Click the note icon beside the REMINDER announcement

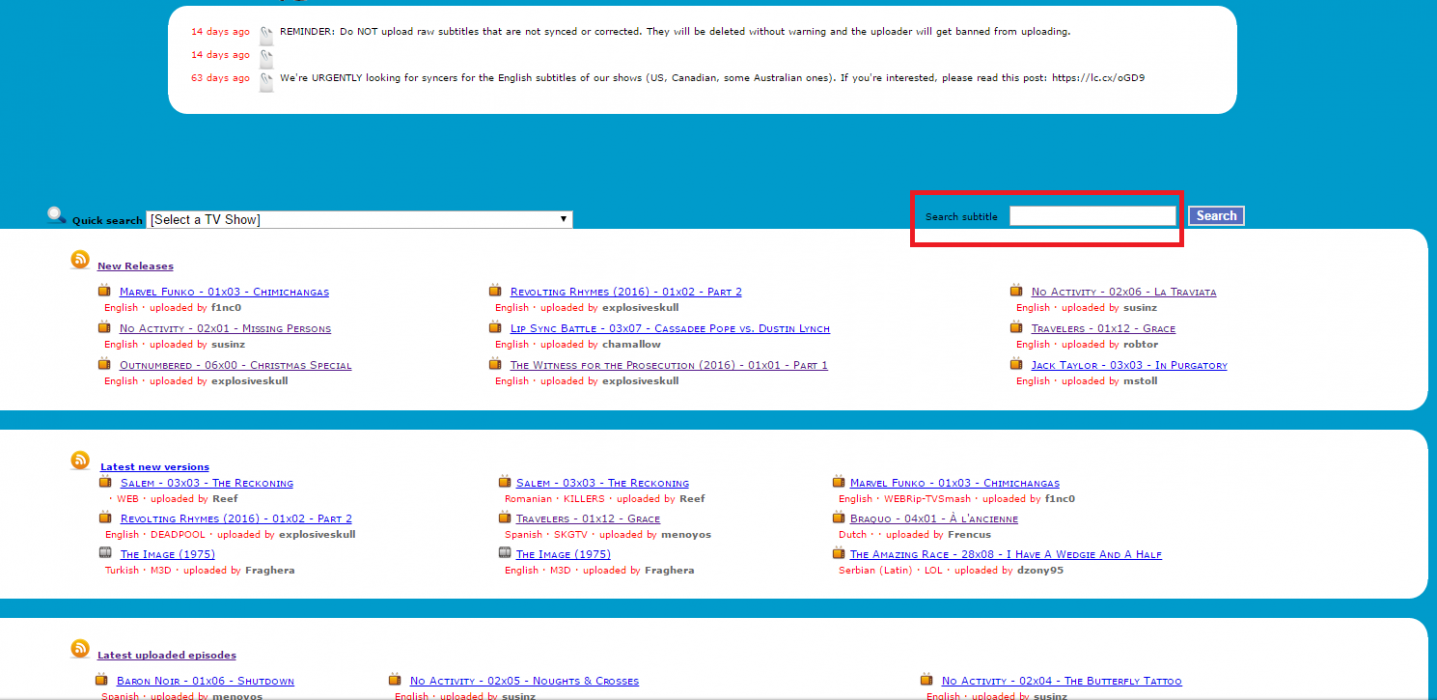click(266, 34)
